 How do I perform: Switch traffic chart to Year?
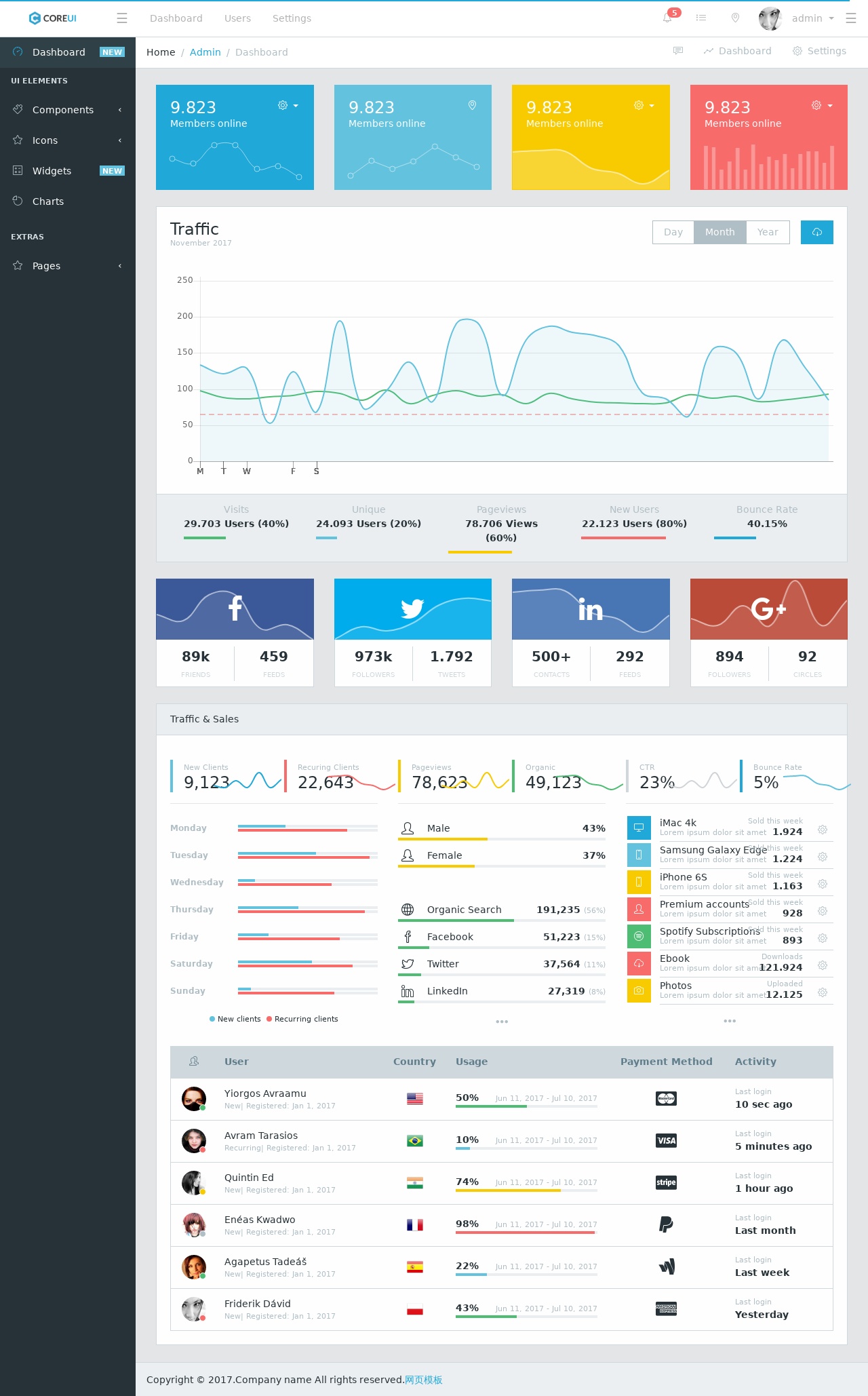[x=768, y=232]
